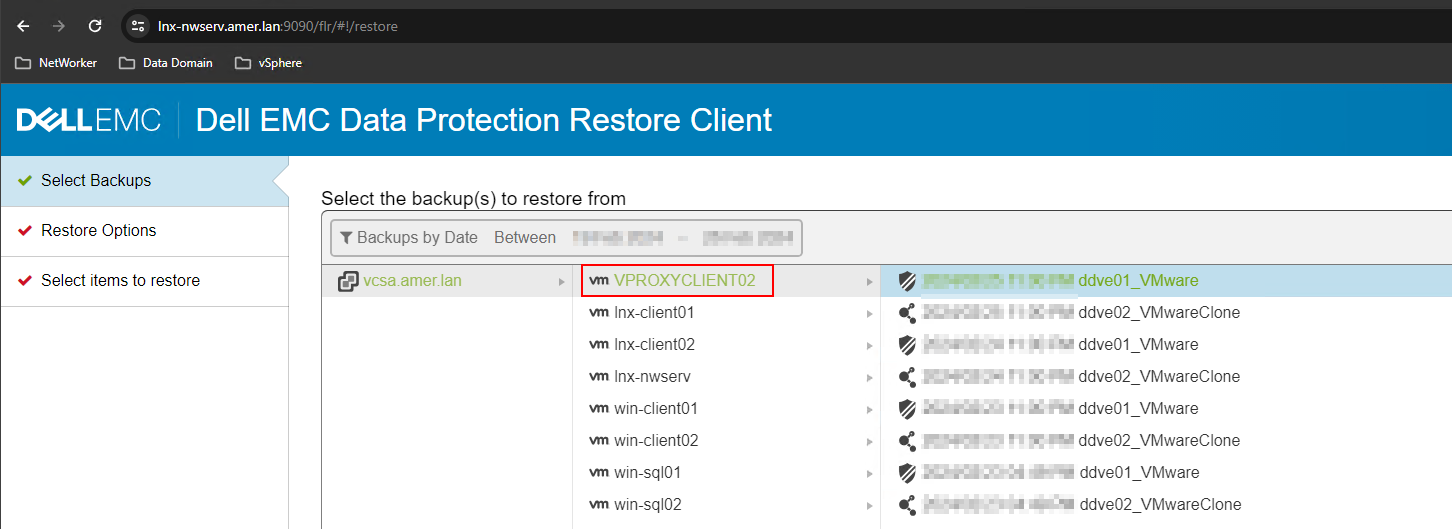Open the Select items to restore step

pyautogui.click(x=120, y=281)
